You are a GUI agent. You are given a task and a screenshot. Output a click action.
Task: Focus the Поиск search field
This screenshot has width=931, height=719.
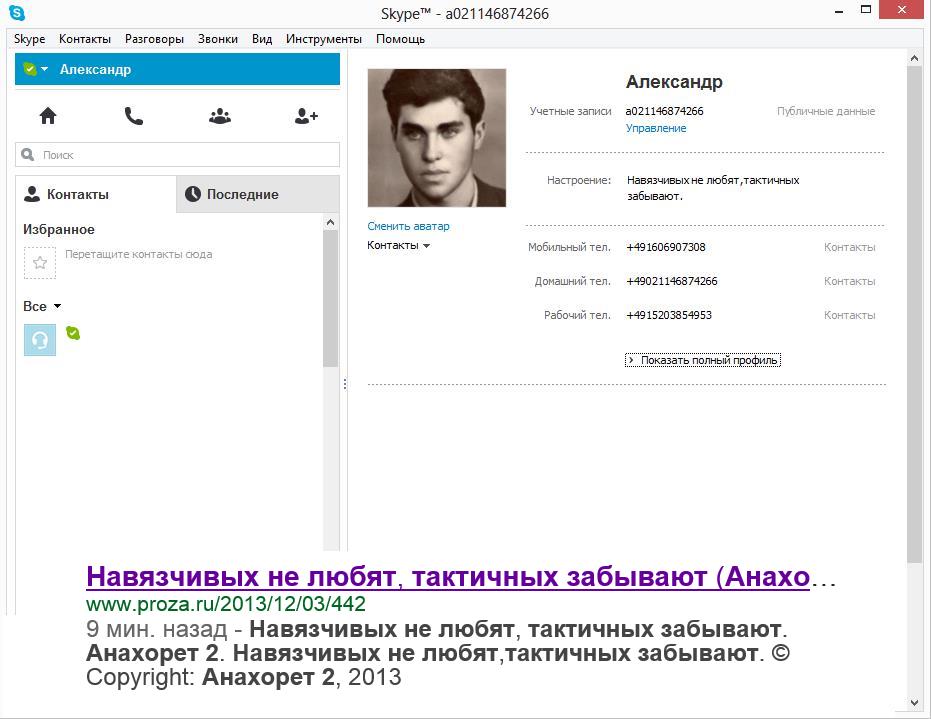click(x=178, y=154)
